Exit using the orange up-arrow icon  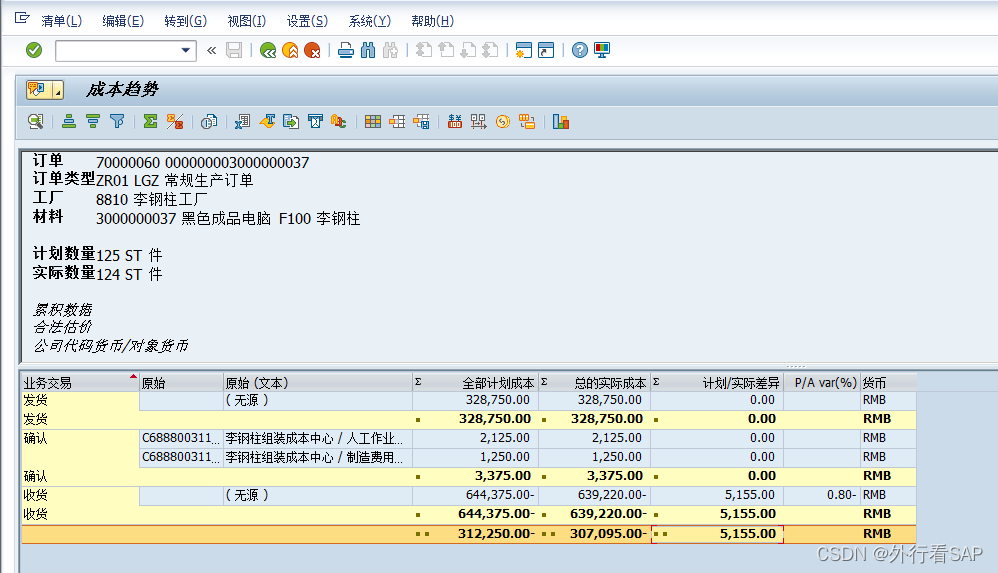tap(290, 50)
